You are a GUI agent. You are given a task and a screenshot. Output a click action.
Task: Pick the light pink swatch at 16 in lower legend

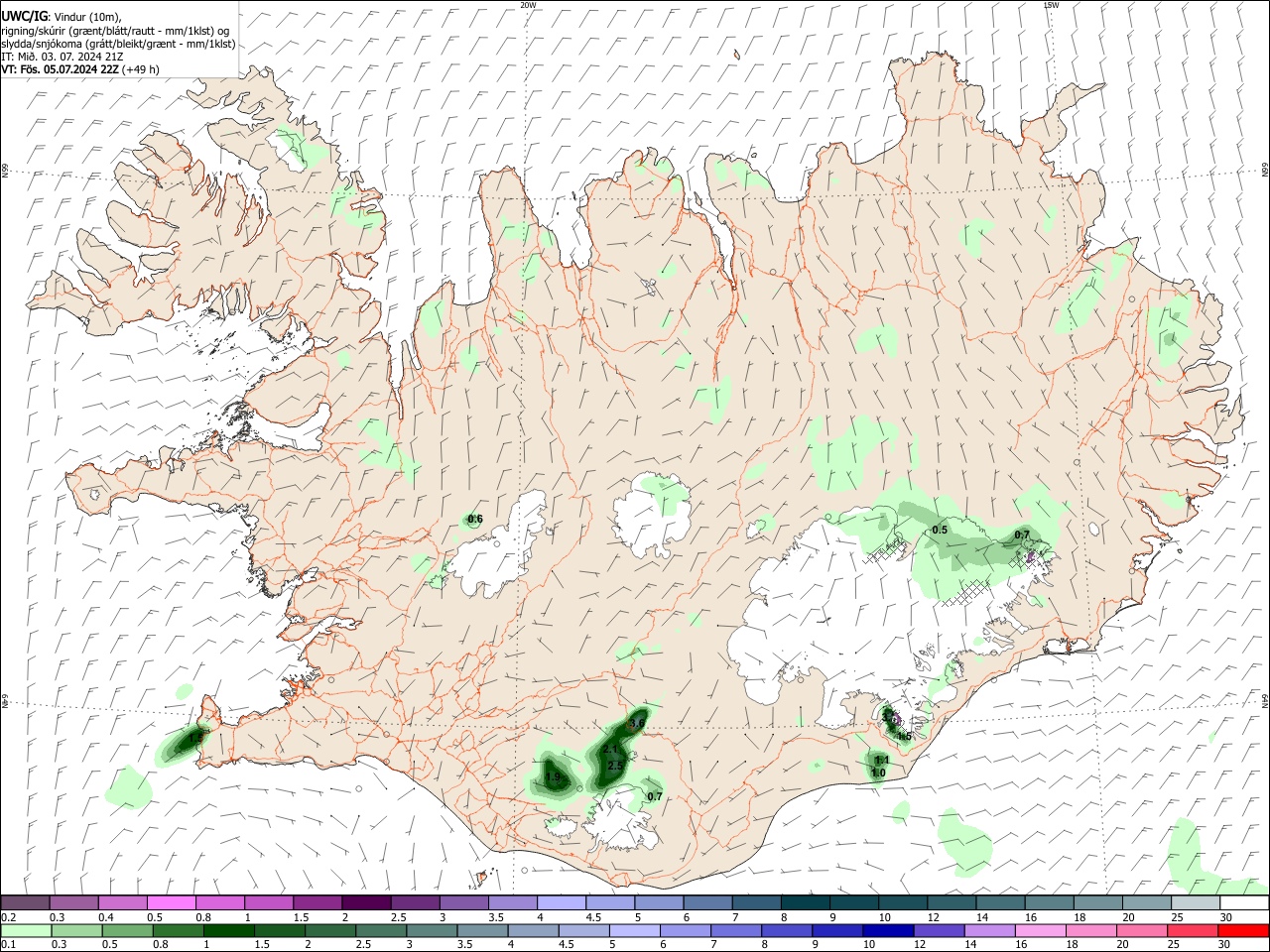click(1039, 930)
